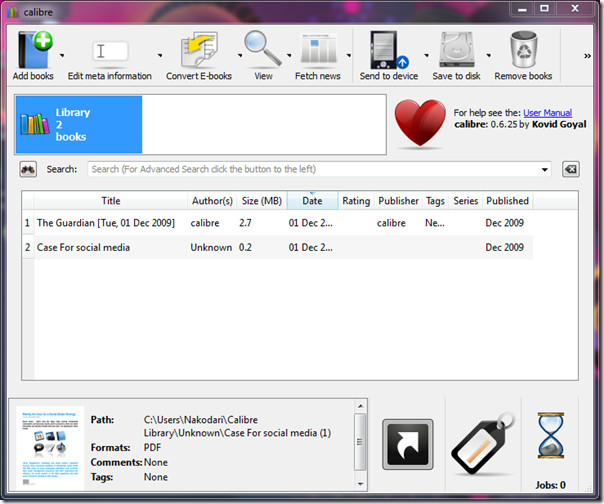Viewport: 604px width, 504px height.
Task: Click the Fetch news icon
Action: [318, 49]
